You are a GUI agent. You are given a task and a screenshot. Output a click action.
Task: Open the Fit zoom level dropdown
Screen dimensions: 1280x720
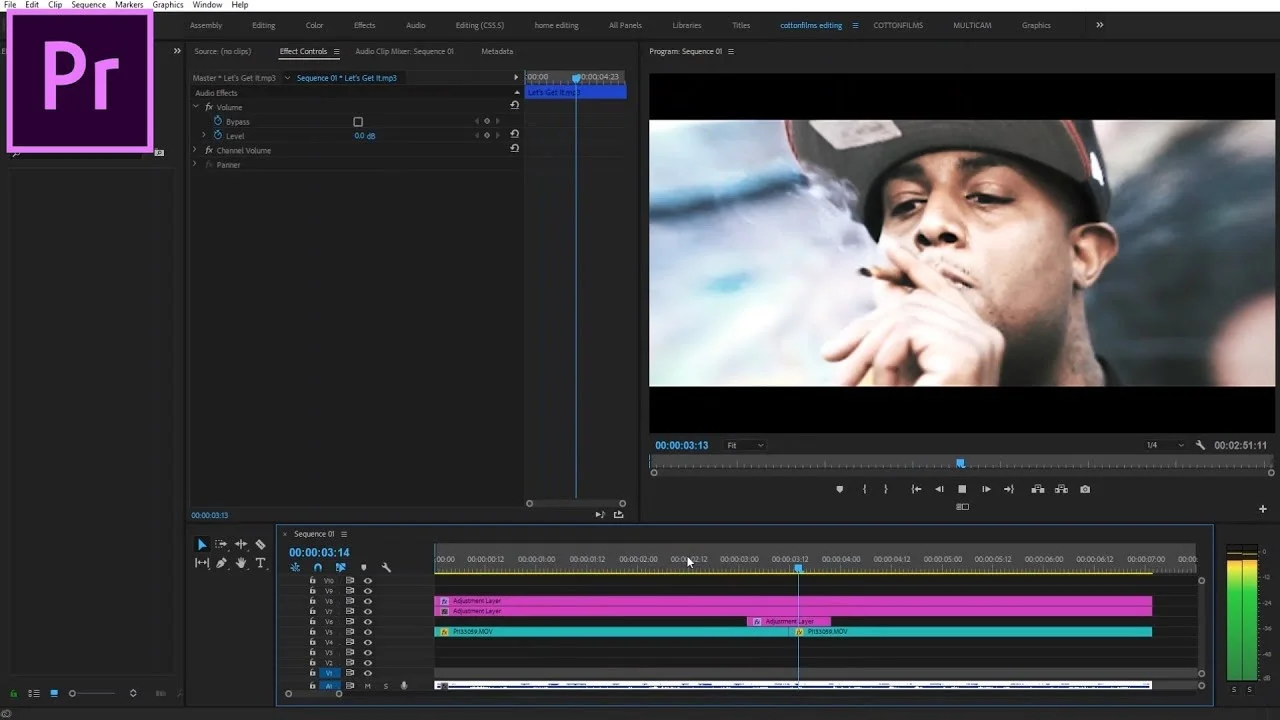[745, 445]
